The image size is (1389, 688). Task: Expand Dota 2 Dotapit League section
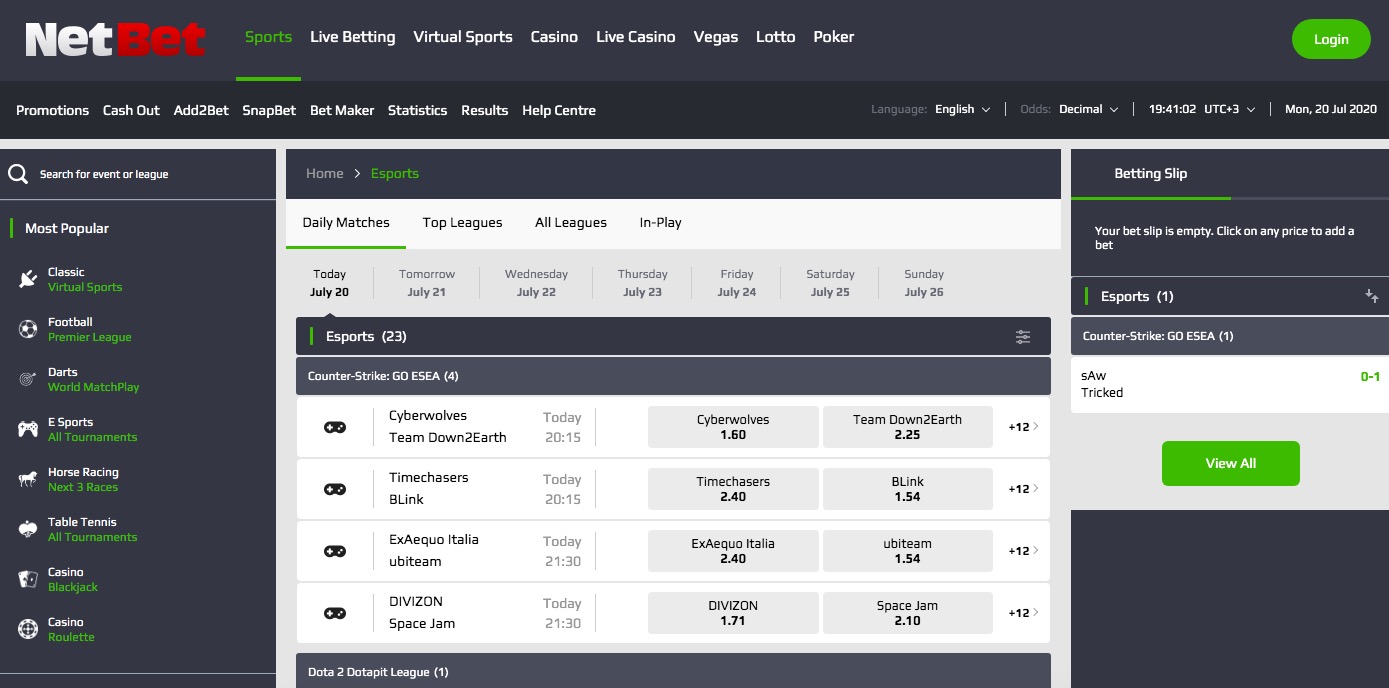pyautogui.click(x=673, y=671)
